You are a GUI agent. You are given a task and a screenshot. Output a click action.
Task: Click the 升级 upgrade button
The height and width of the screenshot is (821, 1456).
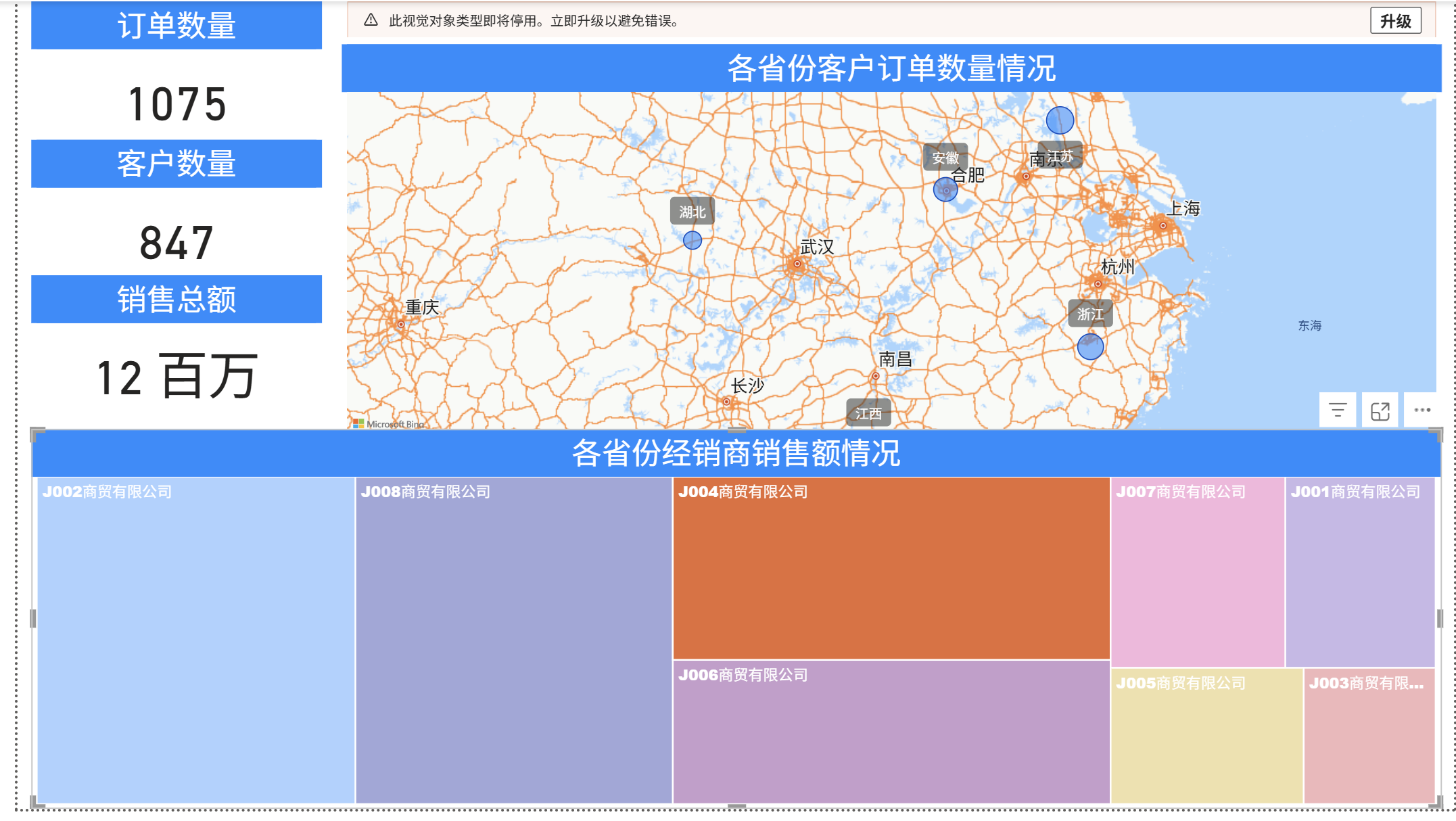[1395, 21]
